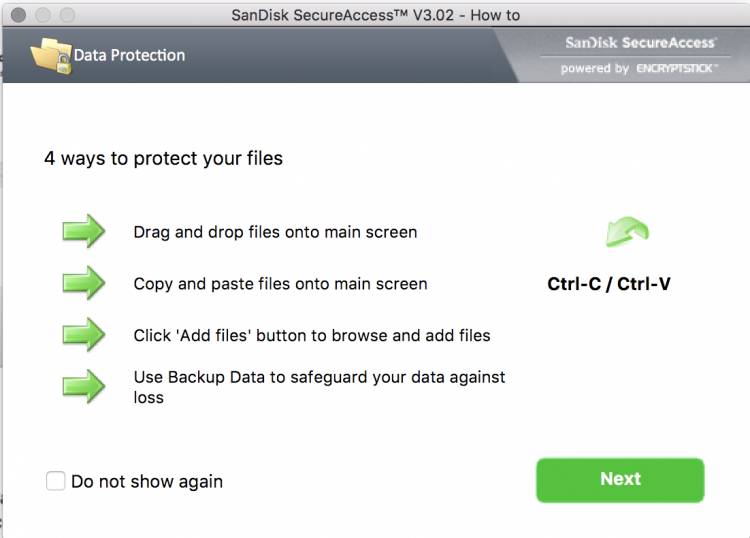
Task: Click the curved green drop arrow icon
Action: (x=627, y=232)
